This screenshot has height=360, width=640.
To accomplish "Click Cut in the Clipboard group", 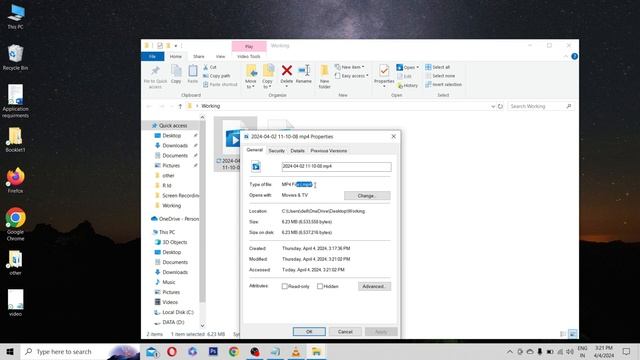I will (210, 67).
